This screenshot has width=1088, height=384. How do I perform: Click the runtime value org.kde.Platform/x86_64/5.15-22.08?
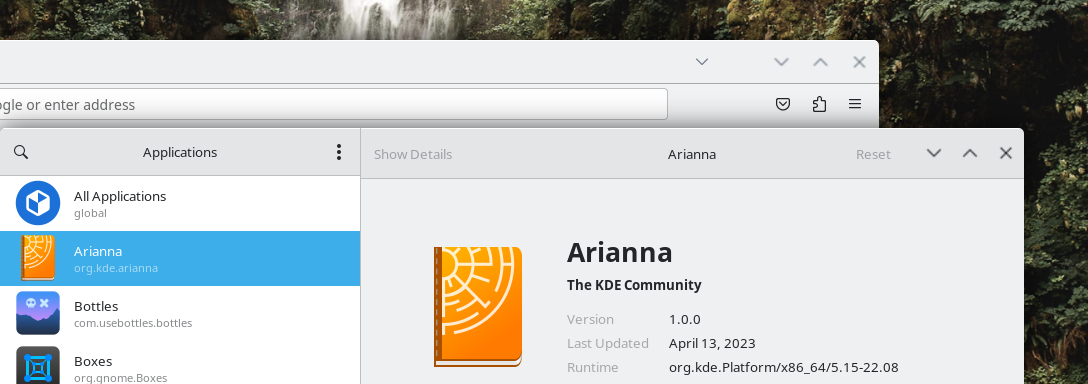[x=783, y=367]
